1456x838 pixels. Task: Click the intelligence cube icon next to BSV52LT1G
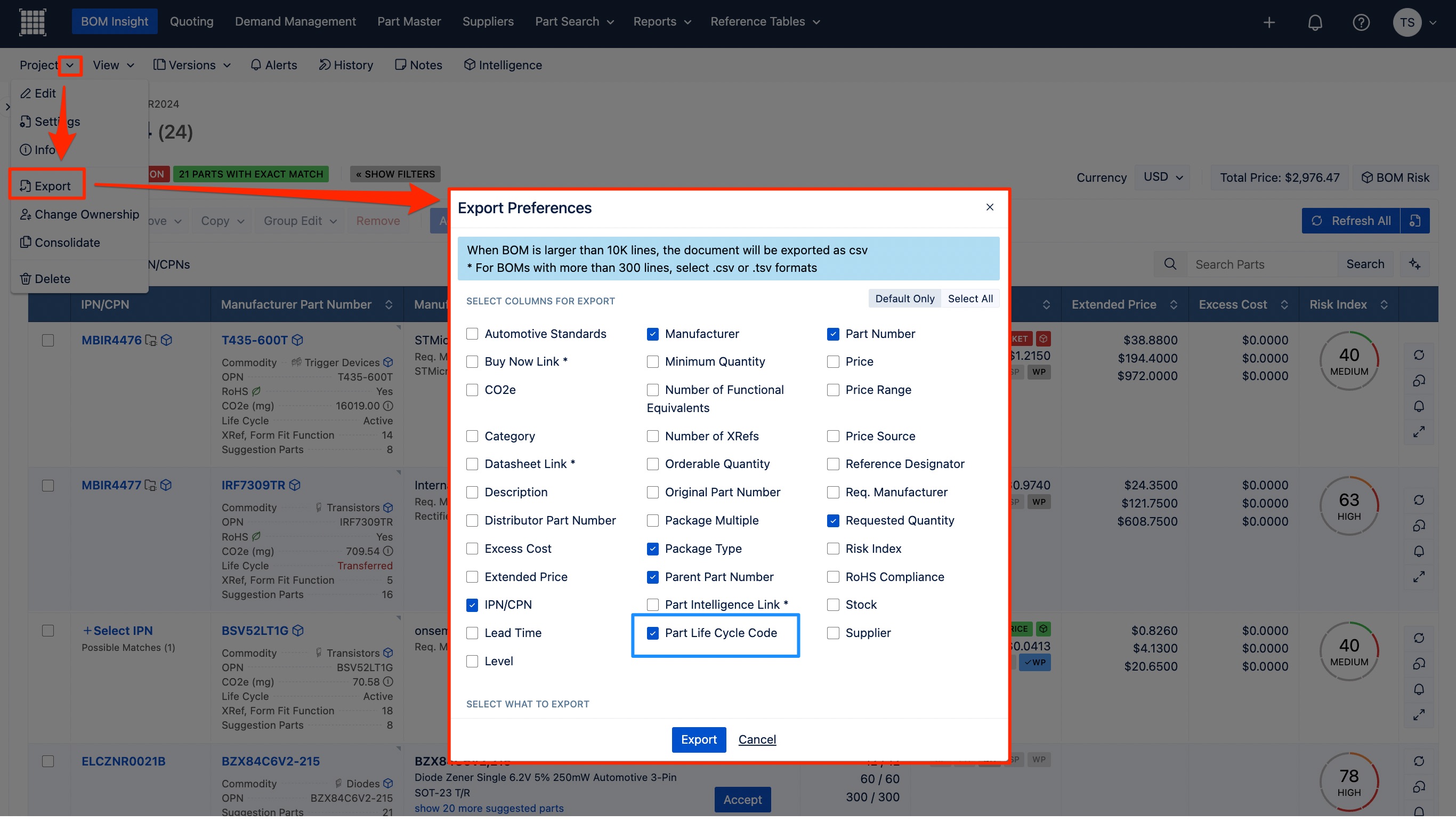point(298,630)
